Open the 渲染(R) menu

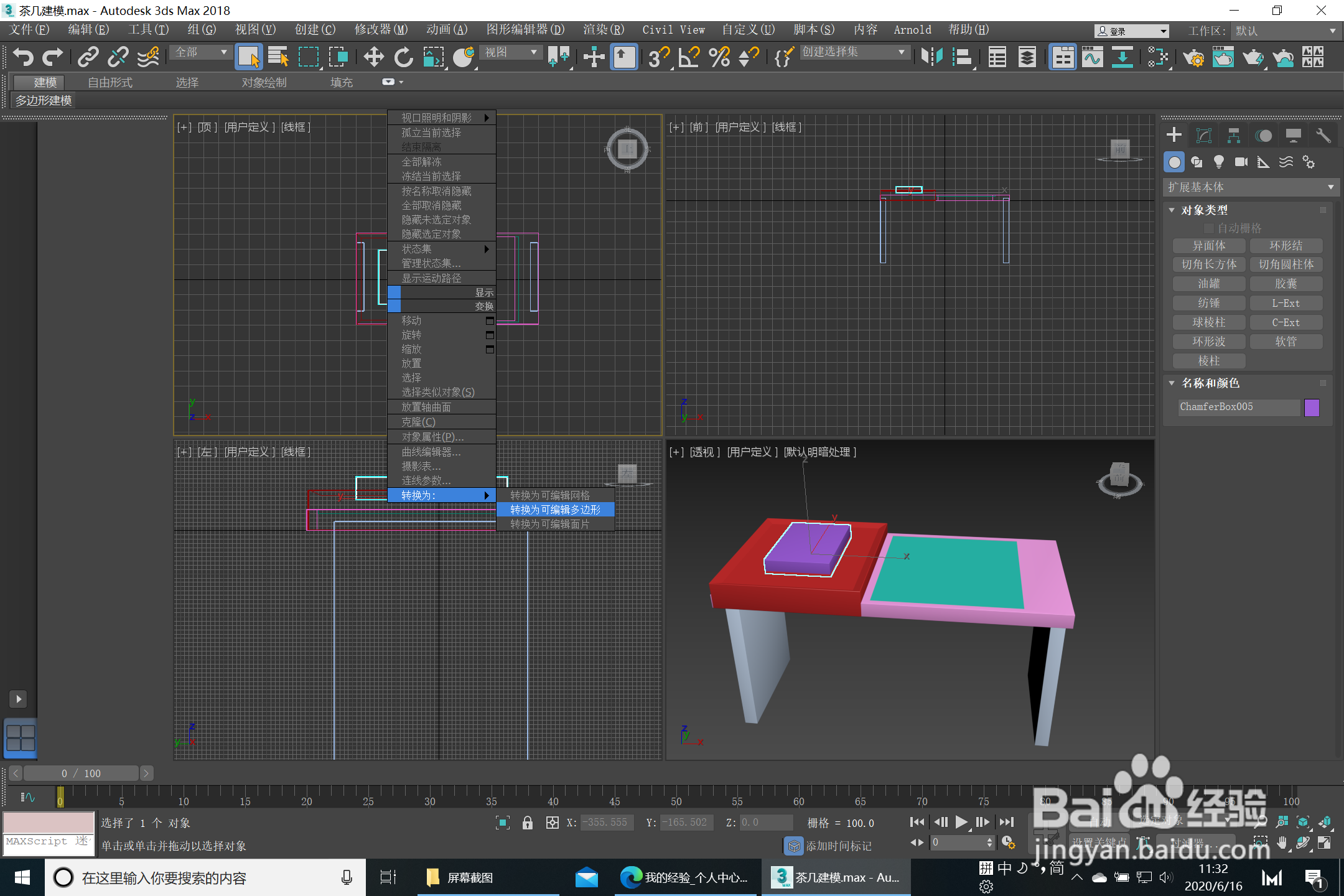[x=604, y=30]
